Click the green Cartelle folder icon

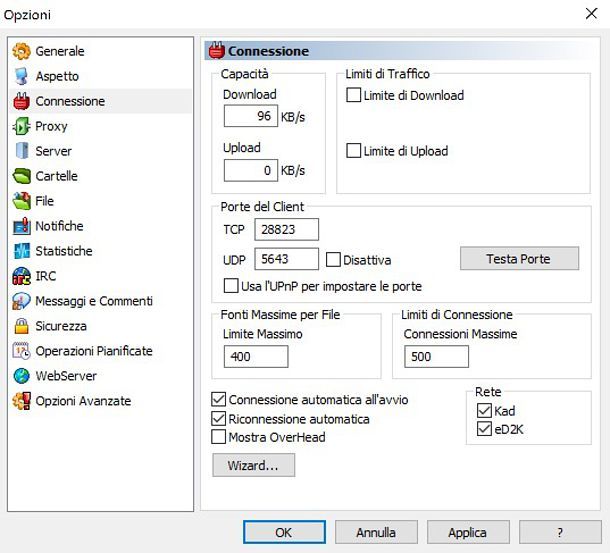tap(21, 176)
